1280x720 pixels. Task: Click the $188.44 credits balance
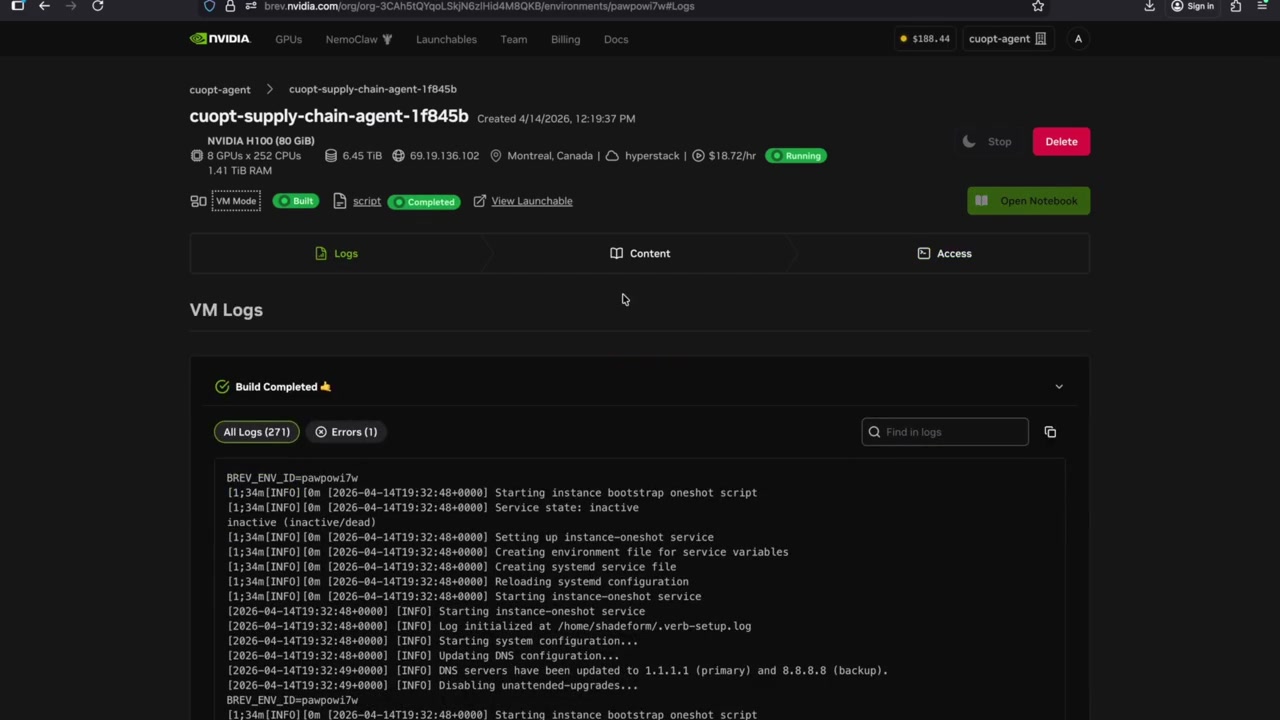925,39
